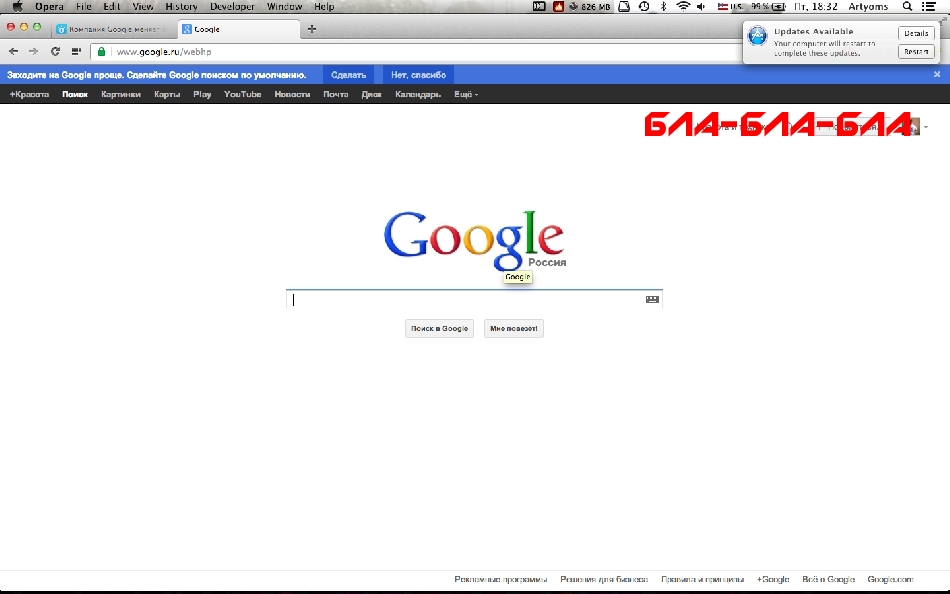Click the memory monitor 826 MB item
The height and width of the screenshot is (594, 950).
click(590, 7)
